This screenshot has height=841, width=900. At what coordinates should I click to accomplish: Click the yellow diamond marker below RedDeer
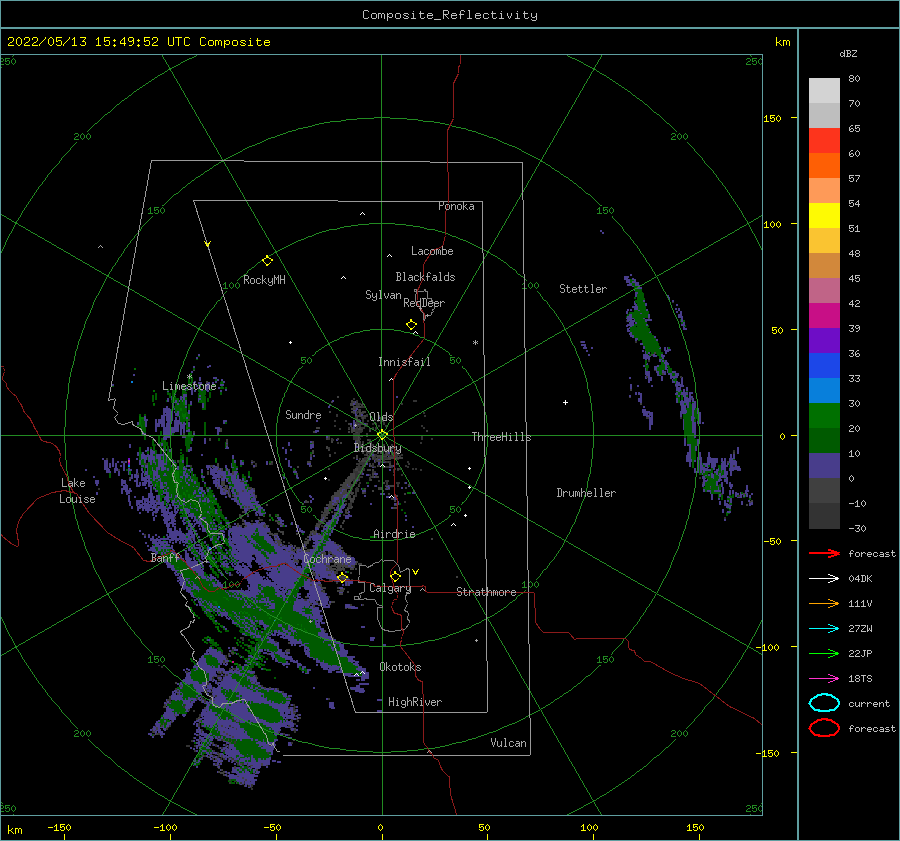(x=411, y=325)
